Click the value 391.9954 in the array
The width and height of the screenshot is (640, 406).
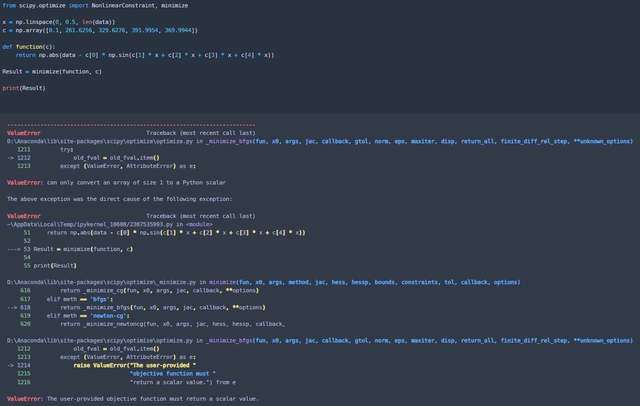pyautogui.click(x=145, y=30)
